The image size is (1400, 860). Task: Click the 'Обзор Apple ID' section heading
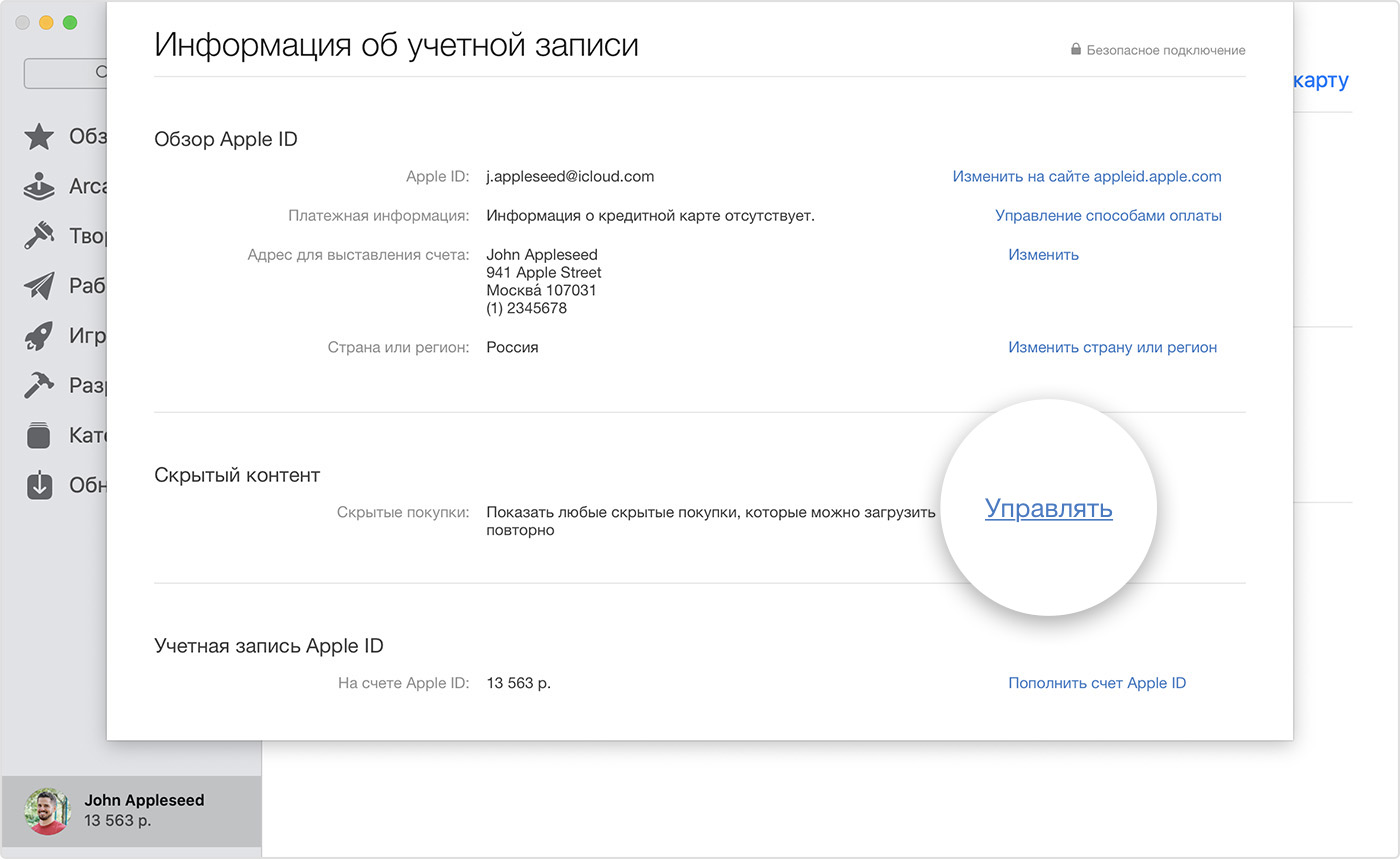(226, 139)
